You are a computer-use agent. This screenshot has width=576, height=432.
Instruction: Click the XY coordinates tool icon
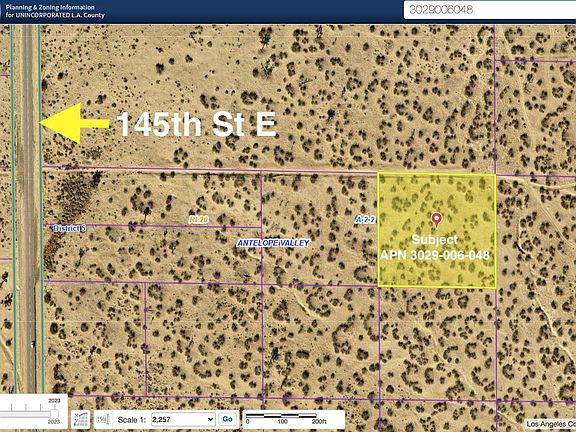(x=81, y=419)
